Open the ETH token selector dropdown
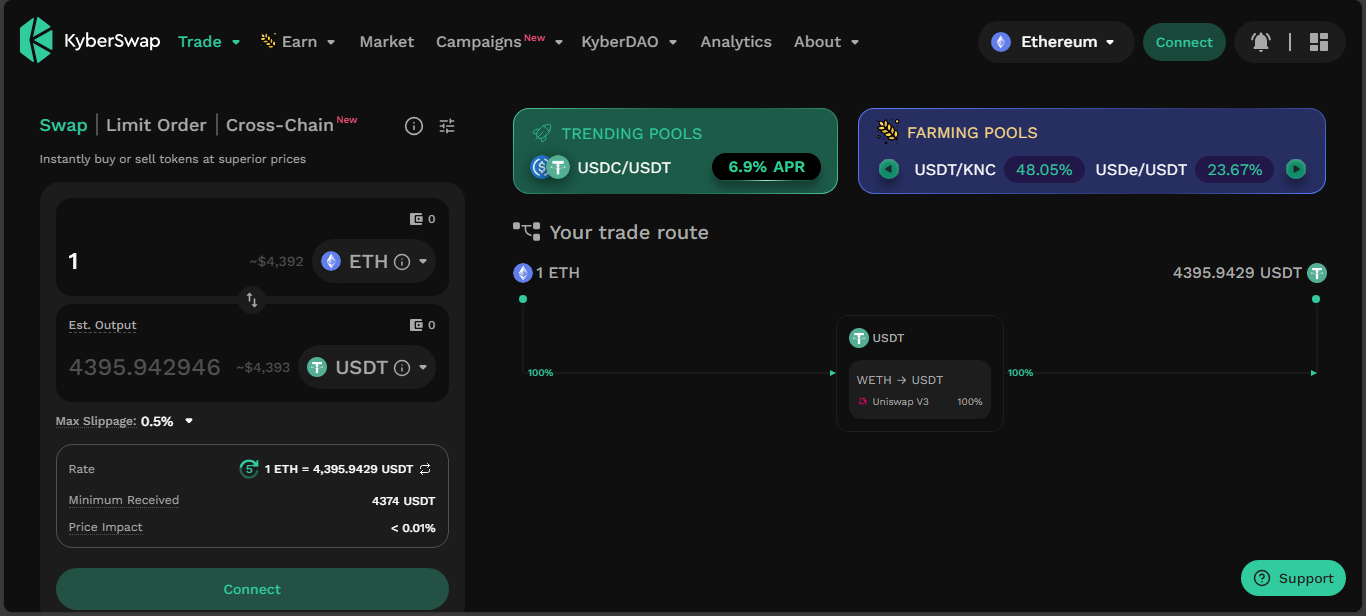 click(x=374, y=262)
